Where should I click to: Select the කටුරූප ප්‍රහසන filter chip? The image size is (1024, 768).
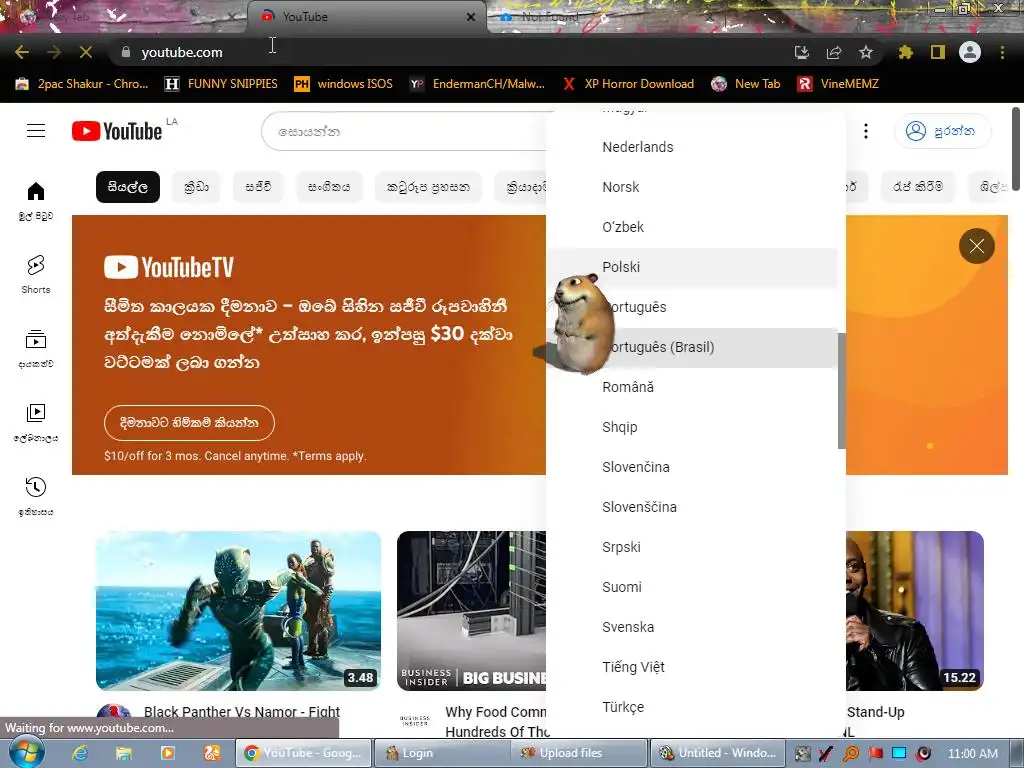(428, 187)
